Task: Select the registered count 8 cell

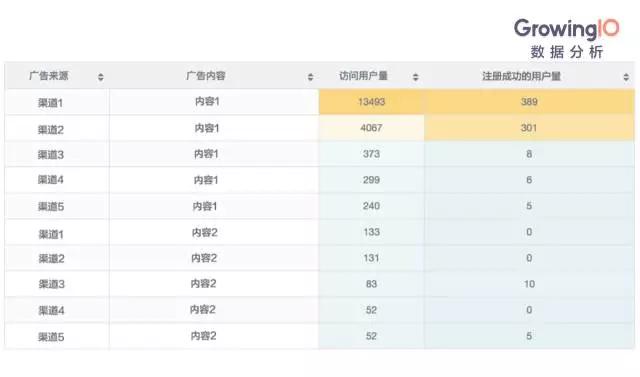Action: 529,154
